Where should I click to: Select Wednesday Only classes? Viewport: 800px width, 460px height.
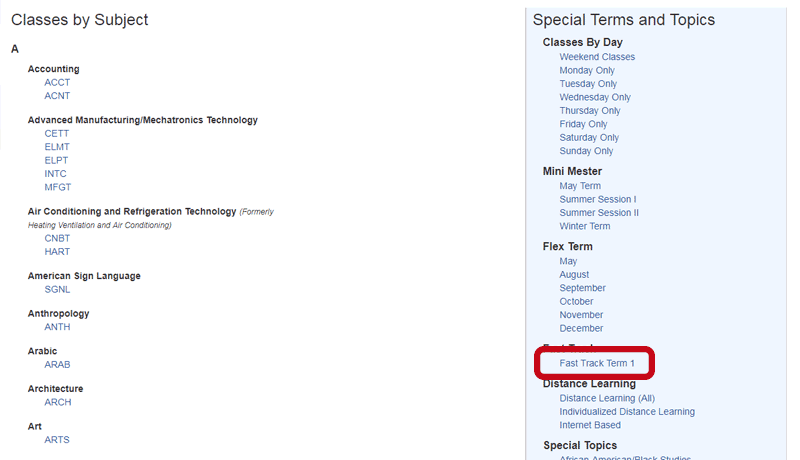pyautogui.click(x=595, y=97)
